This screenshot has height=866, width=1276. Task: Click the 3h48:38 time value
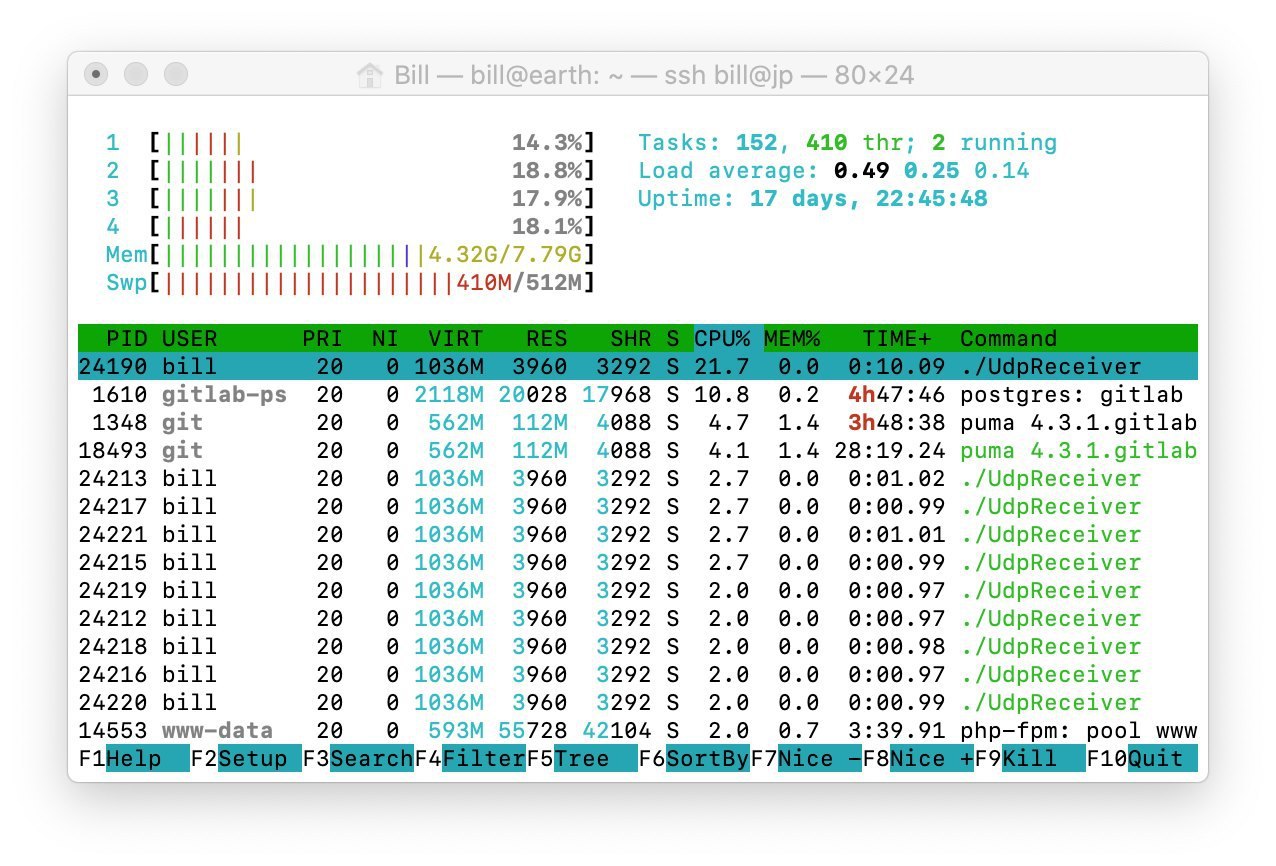click(896, 422)
